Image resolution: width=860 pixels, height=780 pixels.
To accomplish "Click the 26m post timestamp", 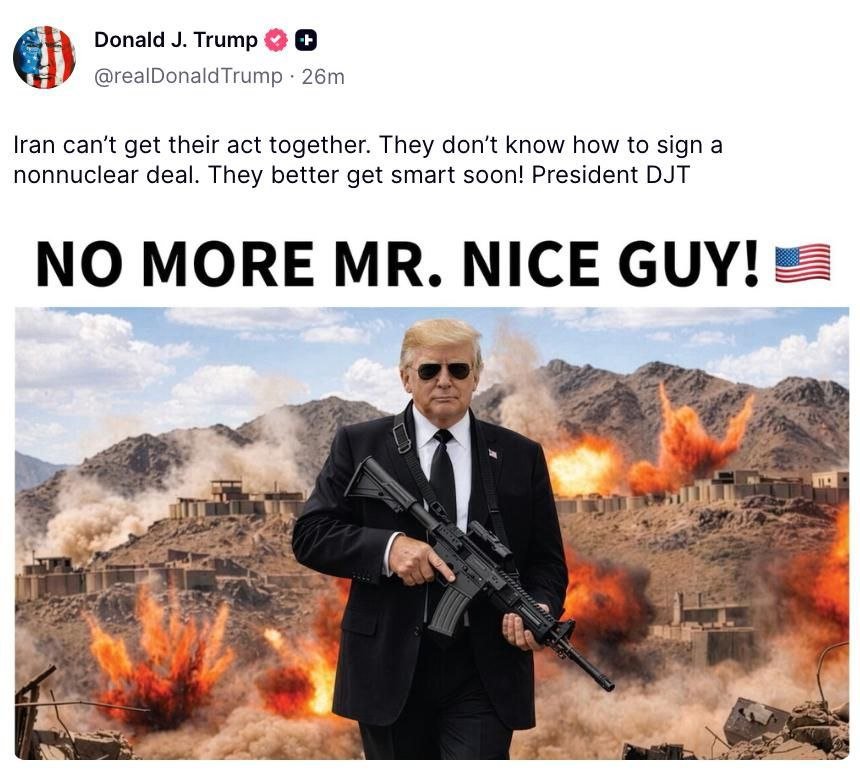I will [323, 77].
